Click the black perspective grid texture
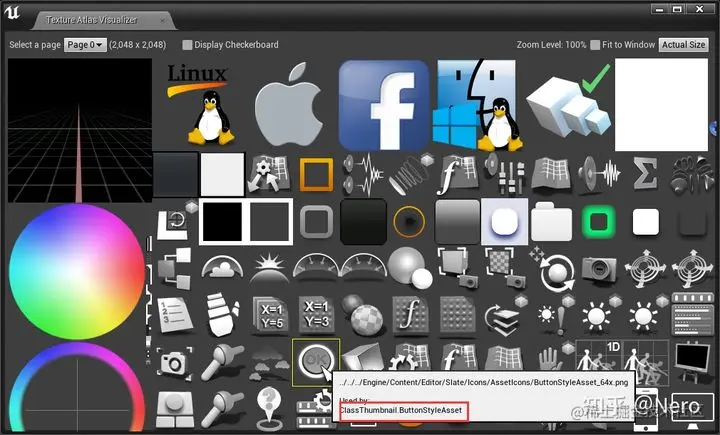The width and height of the screenshot is (720, 435). (x=80, y=130)
